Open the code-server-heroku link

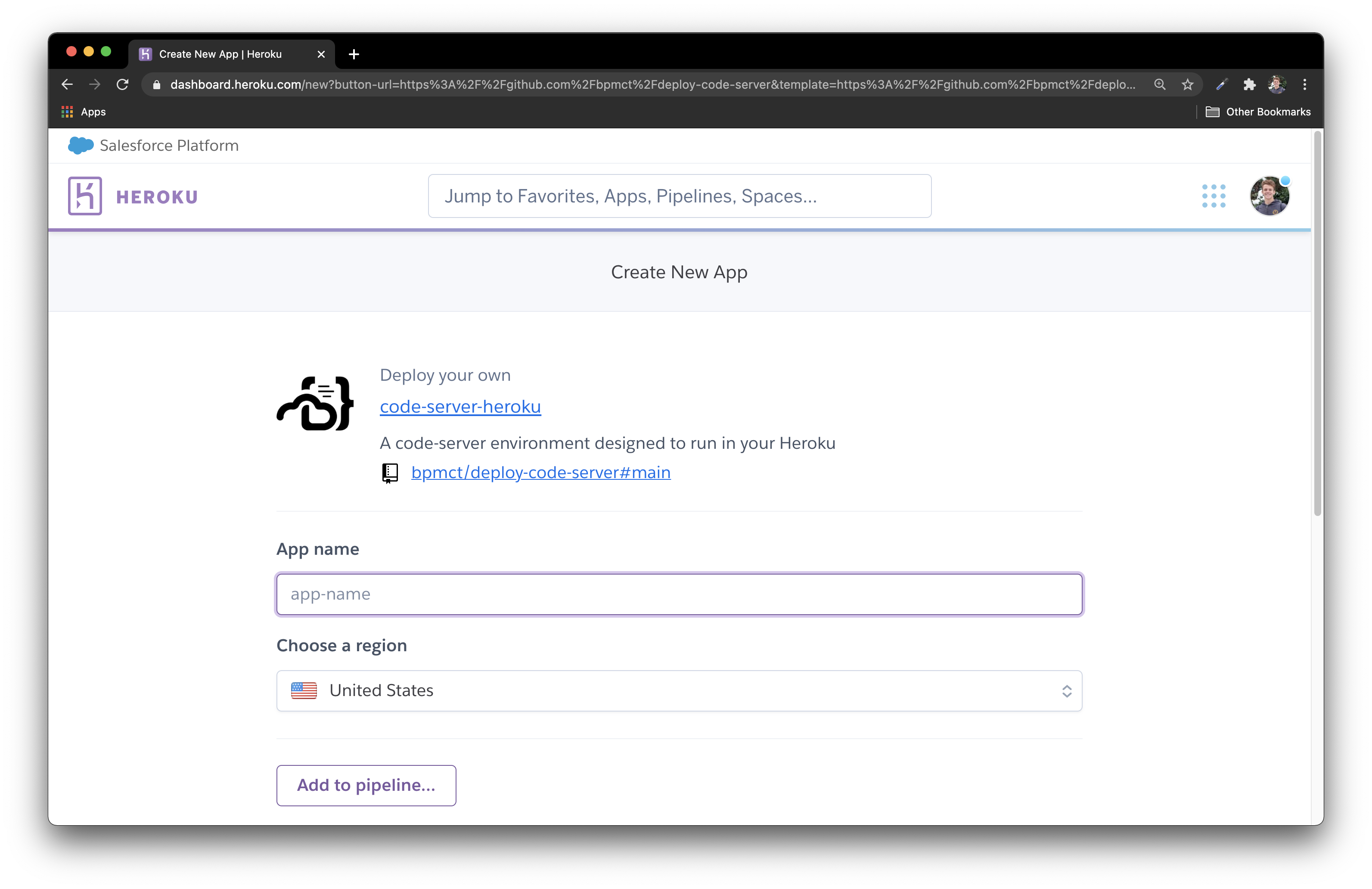coord(460,407)
